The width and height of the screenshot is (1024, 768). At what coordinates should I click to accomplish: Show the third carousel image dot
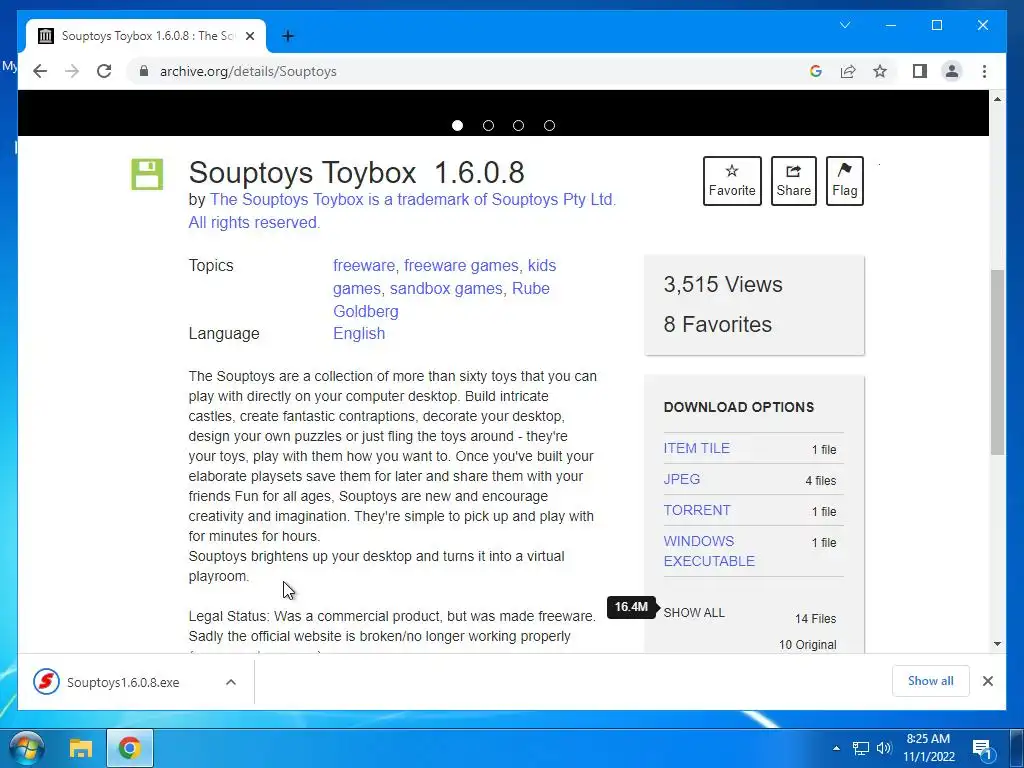pyautogui.click(x=519, y=125)
